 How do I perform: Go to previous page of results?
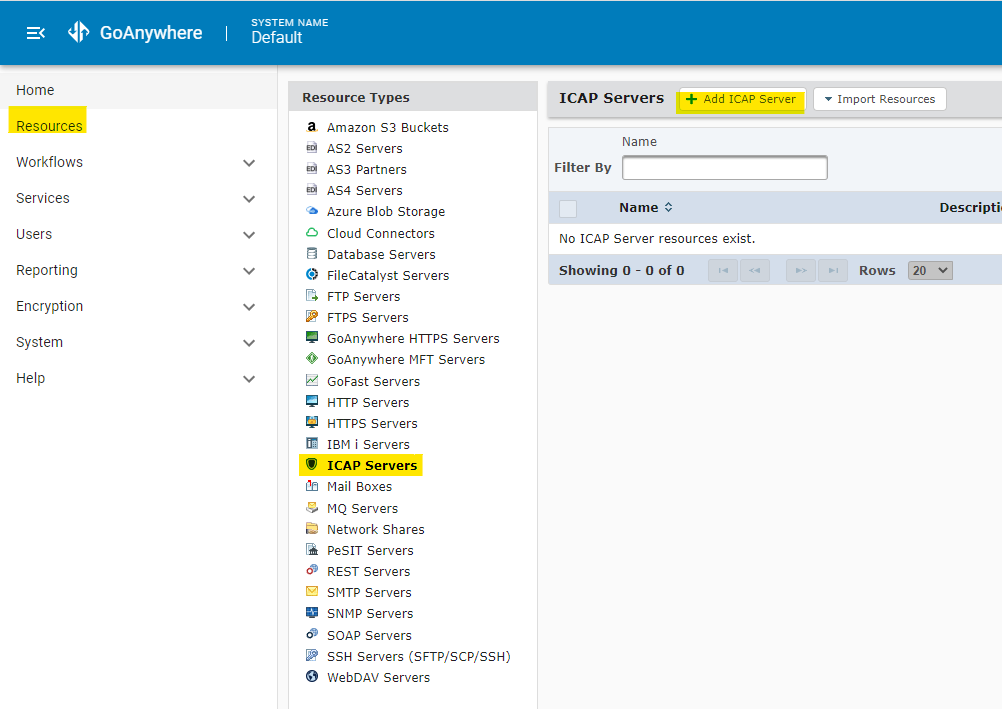755,270
